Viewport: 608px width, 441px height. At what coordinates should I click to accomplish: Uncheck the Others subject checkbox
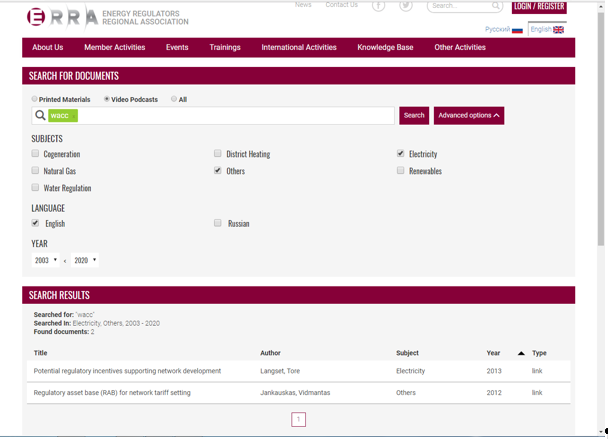(x=218, y=170)
